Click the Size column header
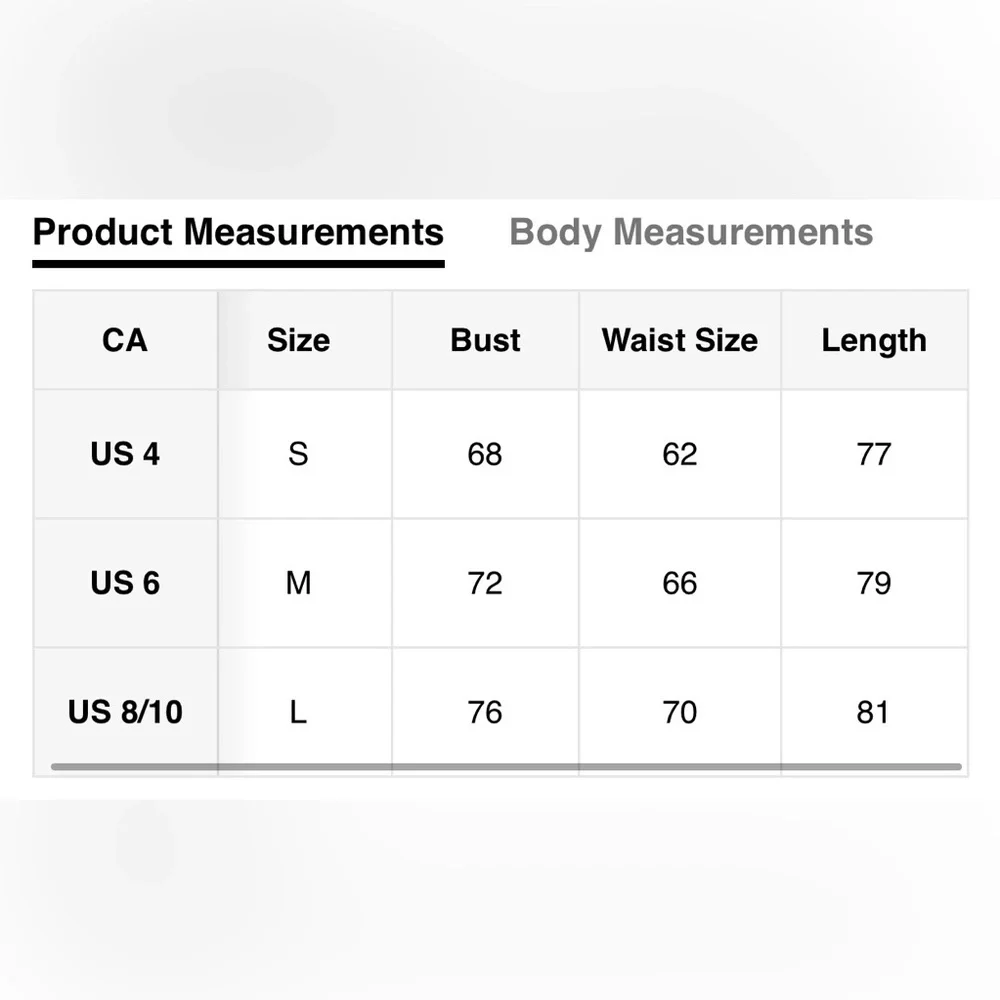Image resolution: width=1000 pixels, height=1000 pixels. coord(298,340)
